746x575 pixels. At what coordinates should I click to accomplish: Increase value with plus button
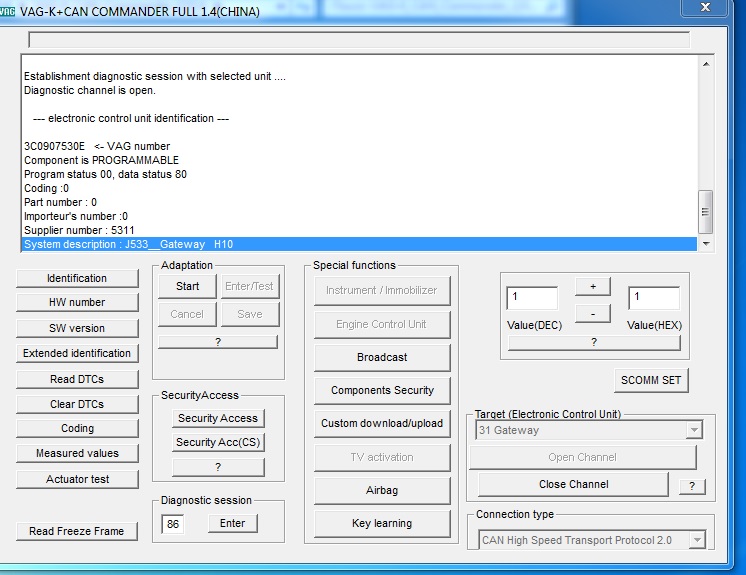click(592, 287)
